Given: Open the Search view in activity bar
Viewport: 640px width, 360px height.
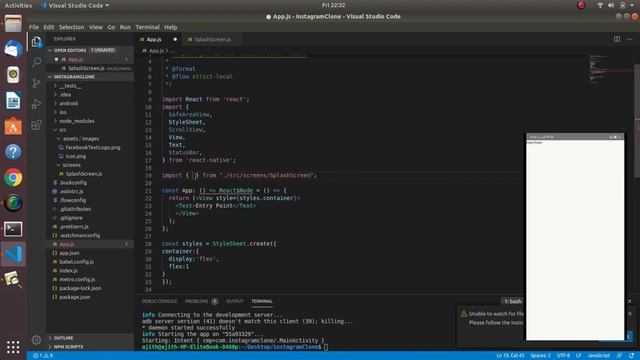Looking at the screenshot, I should click(x=36, y=62).
